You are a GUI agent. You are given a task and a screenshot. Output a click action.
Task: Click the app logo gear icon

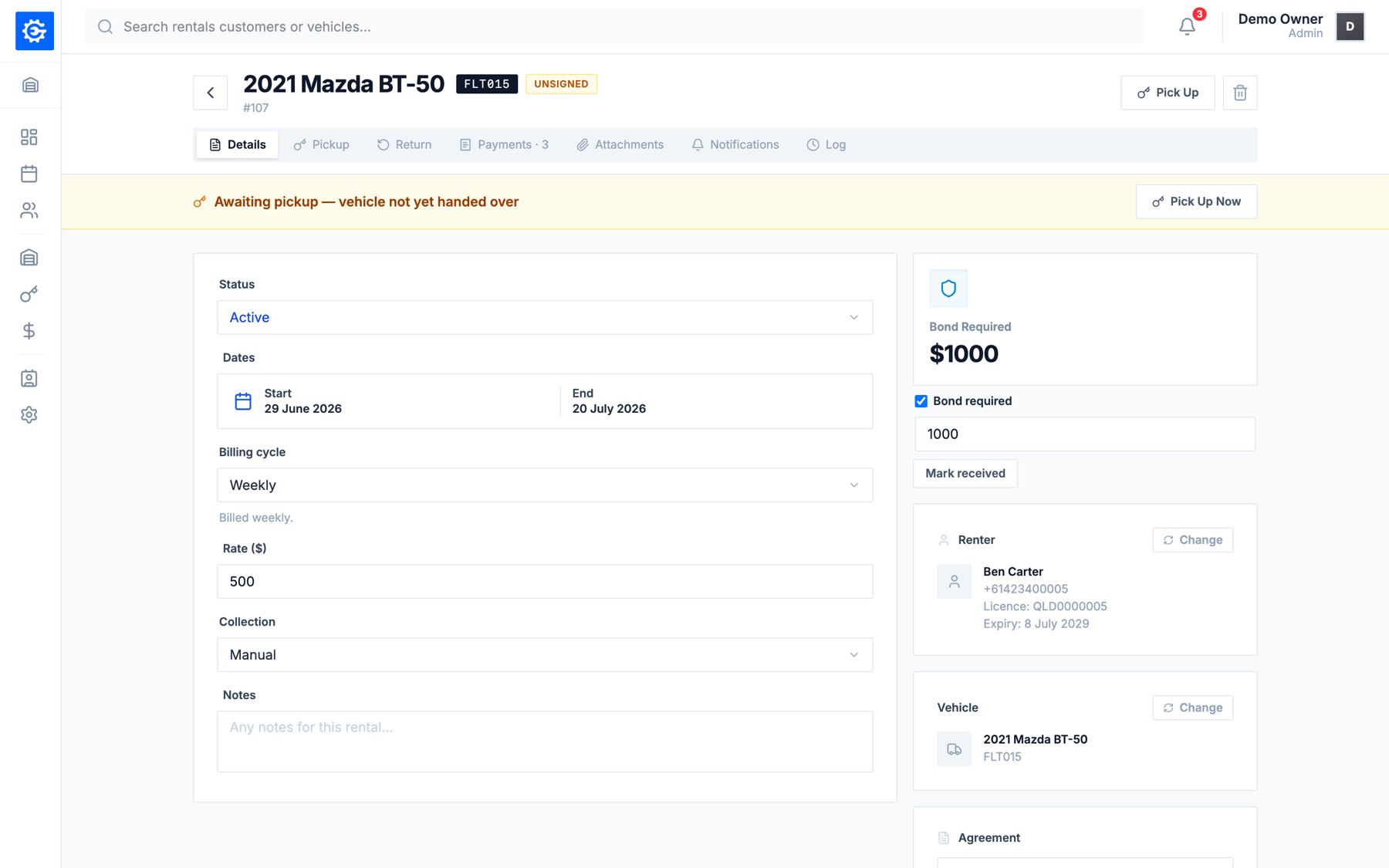pyautogui.click(x=35, y=31)
